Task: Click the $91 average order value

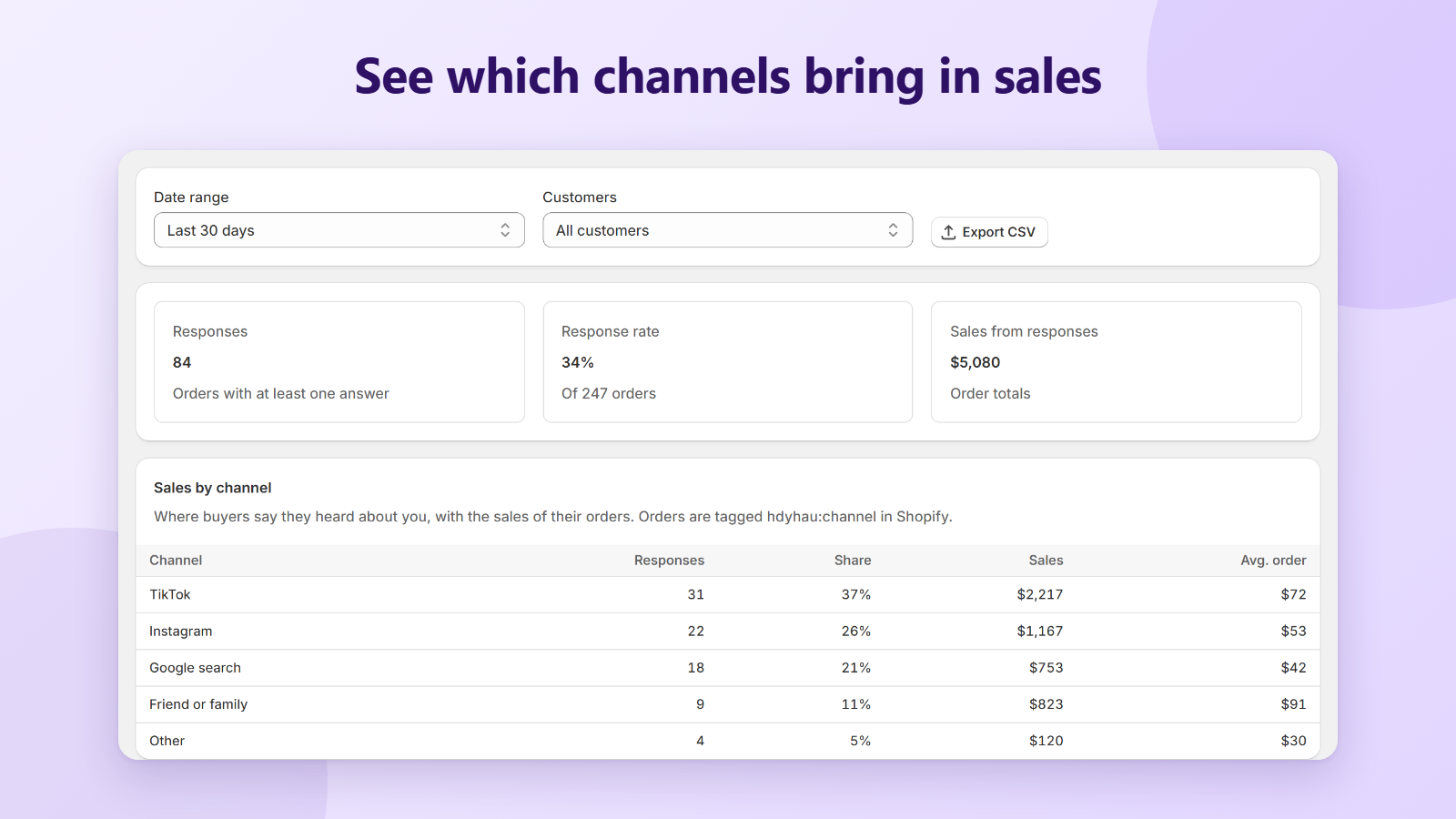Action: (x=1293, y=703)
